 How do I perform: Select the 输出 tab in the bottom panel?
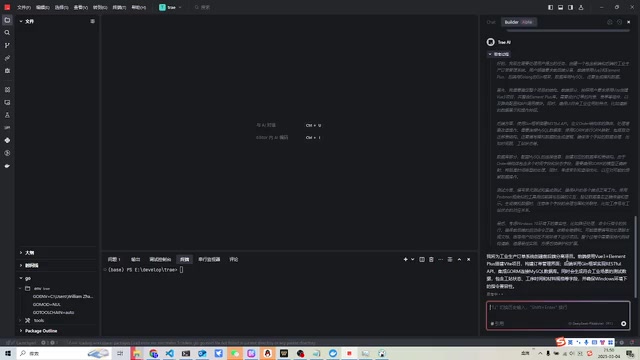[x=136, y=259]
